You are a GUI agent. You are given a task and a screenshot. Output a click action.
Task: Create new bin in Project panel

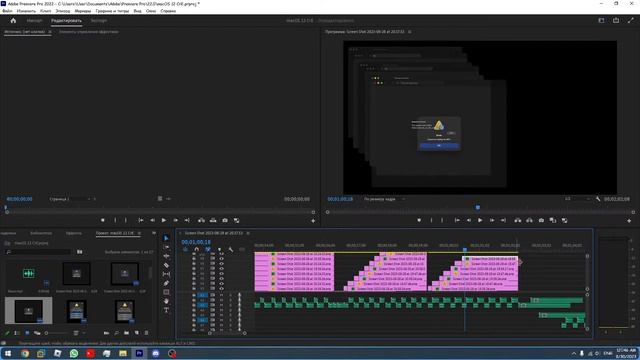click(127, 333)
